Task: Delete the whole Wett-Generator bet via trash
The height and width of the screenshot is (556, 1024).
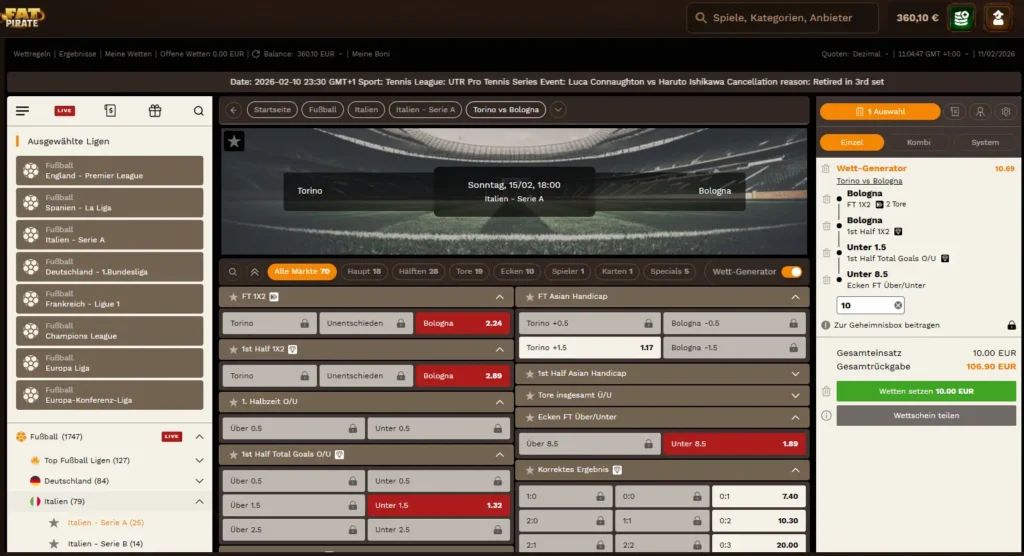Action: (x=825, y=169)
